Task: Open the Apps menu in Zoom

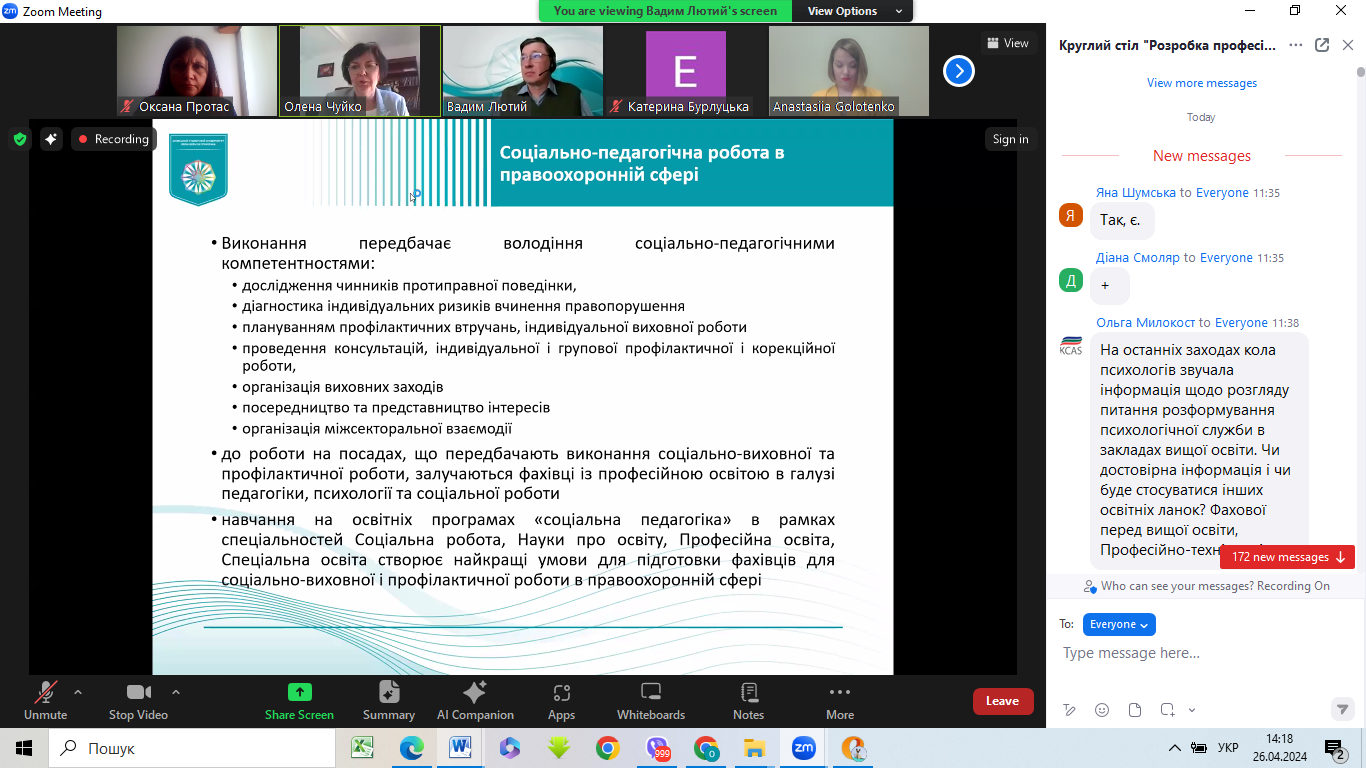Action: click(x=561, y=700)
